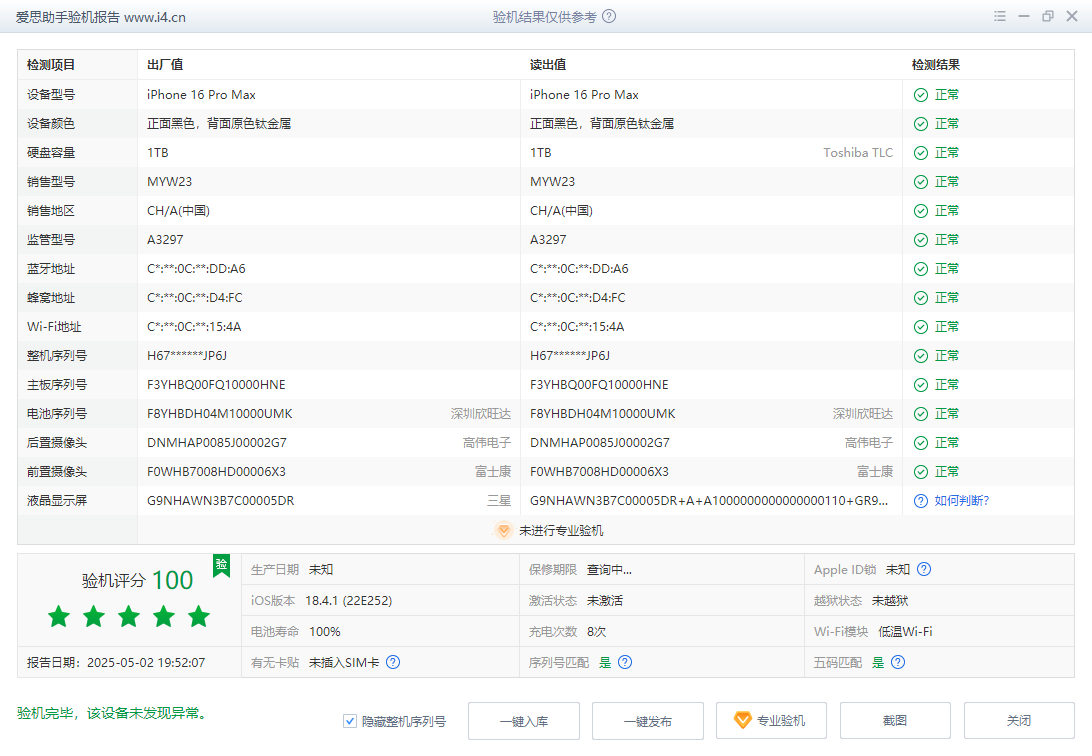Click the iOS版本 18.4.1 (22E252) value
This screenshot has width=1092, height=756.
[348, 601]
